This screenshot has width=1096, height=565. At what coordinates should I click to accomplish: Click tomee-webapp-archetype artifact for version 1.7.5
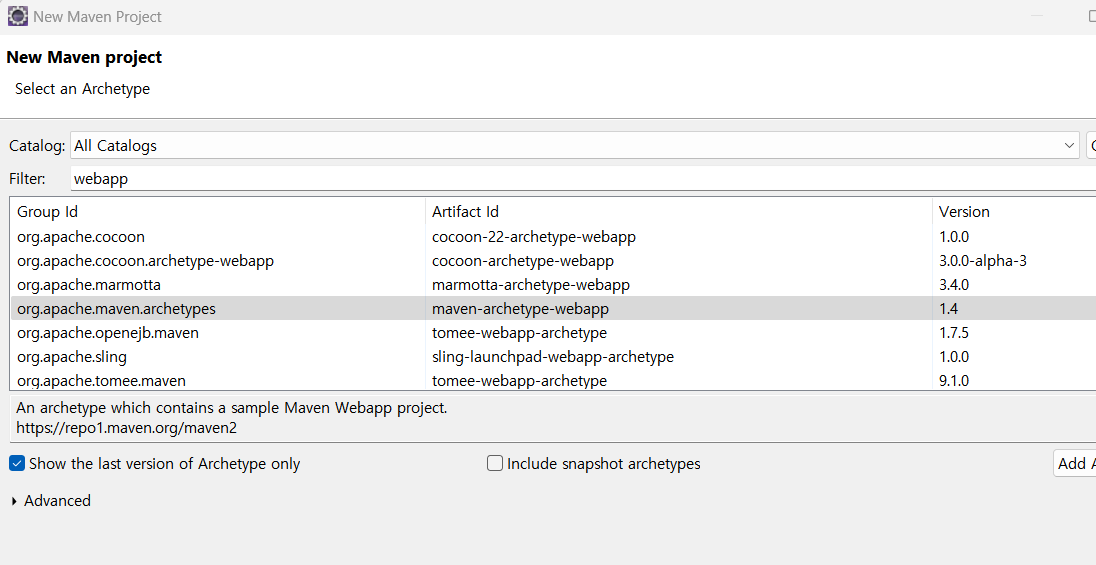pos(519,333)
